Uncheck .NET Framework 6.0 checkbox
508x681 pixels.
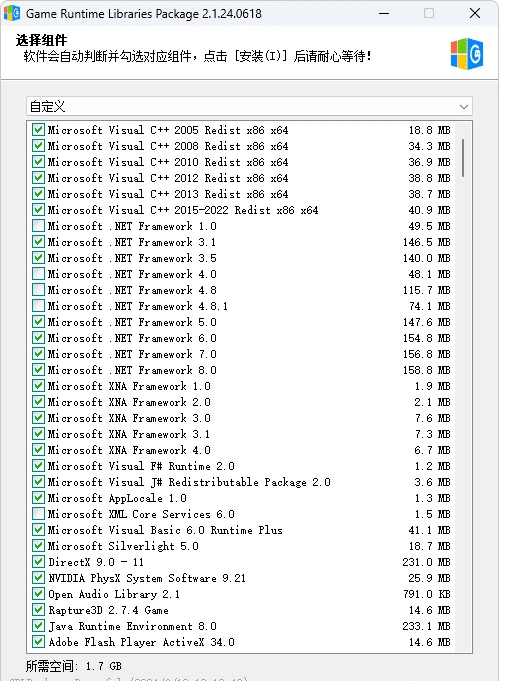[38, 338]
